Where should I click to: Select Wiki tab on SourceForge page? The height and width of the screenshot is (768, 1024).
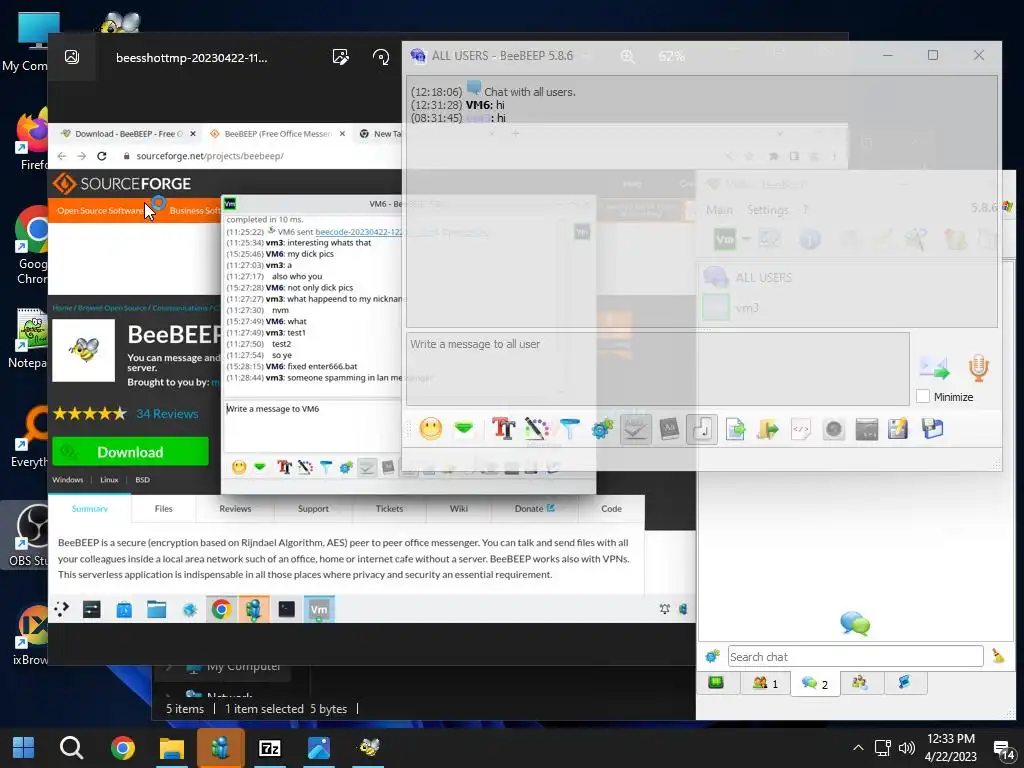(458, 509)
